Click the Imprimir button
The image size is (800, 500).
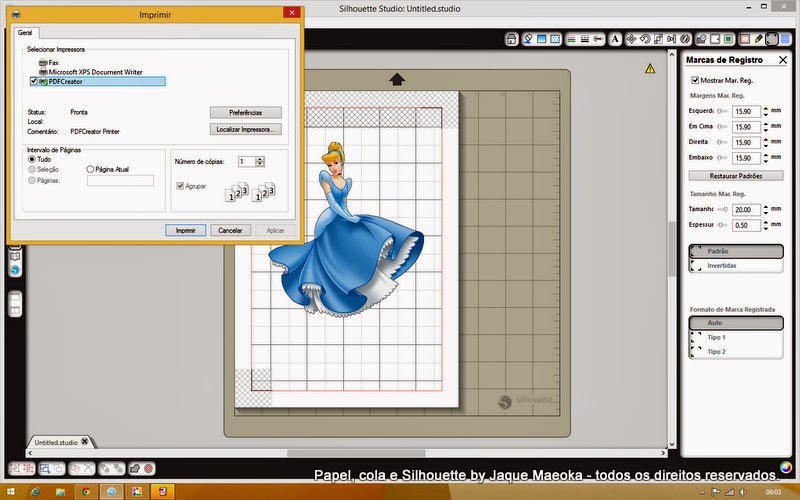pos(185,230)
